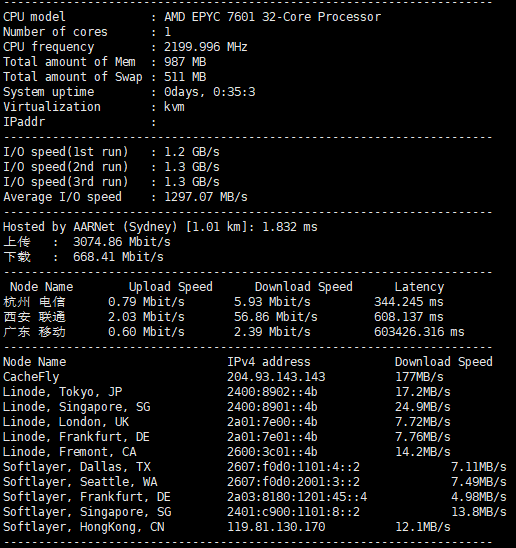Image resolution: width=516 pixels, height=548 pixels.
Task: Click Softlayer Seattle speed 7.49MB/s
Action: coord(479,482)
